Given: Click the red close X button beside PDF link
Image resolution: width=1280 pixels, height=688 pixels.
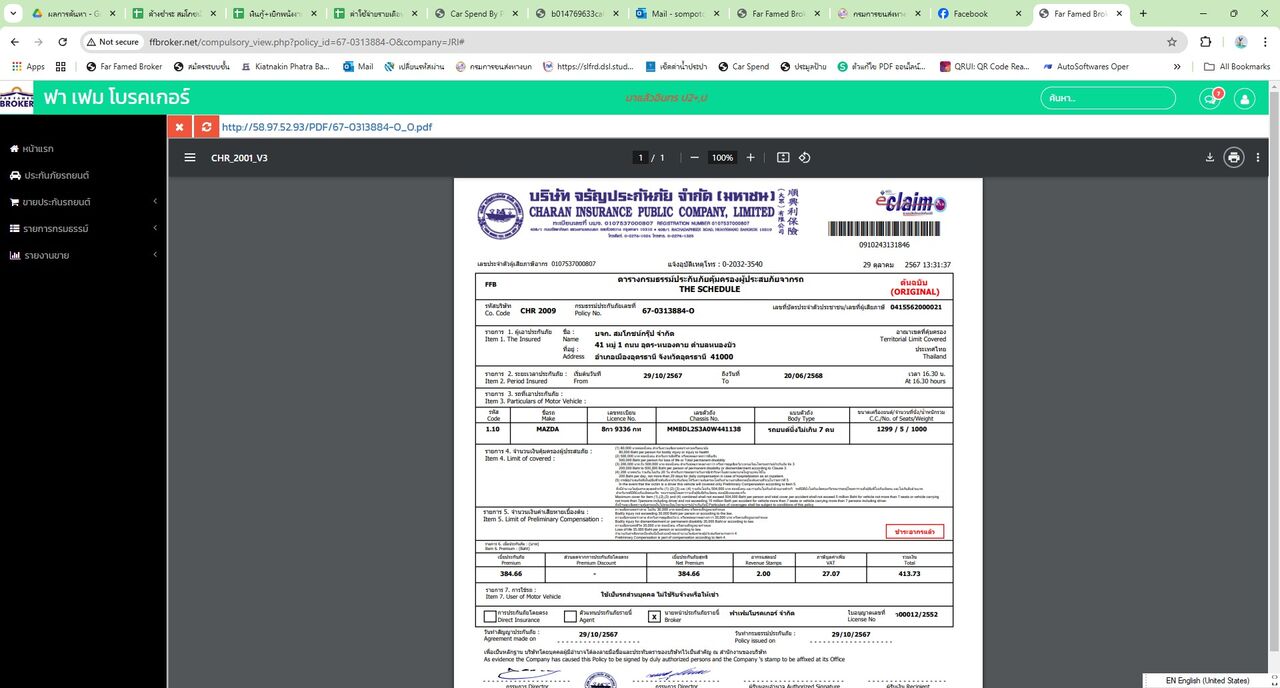Looking at the screenshot, I should pyautogui.click(x=179, y=127).
